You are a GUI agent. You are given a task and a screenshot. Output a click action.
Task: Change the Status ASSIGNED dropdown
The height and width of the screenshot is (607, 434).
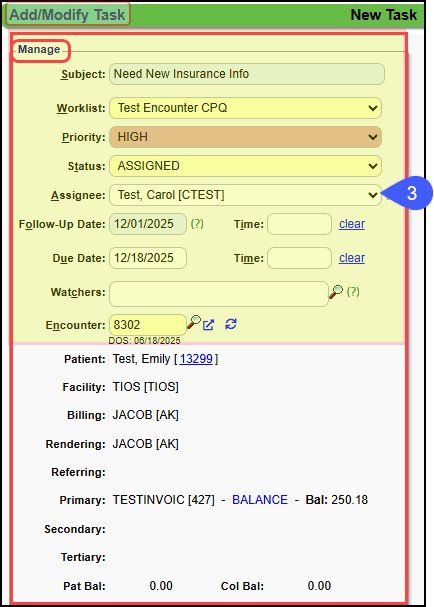tap(245, 166)
